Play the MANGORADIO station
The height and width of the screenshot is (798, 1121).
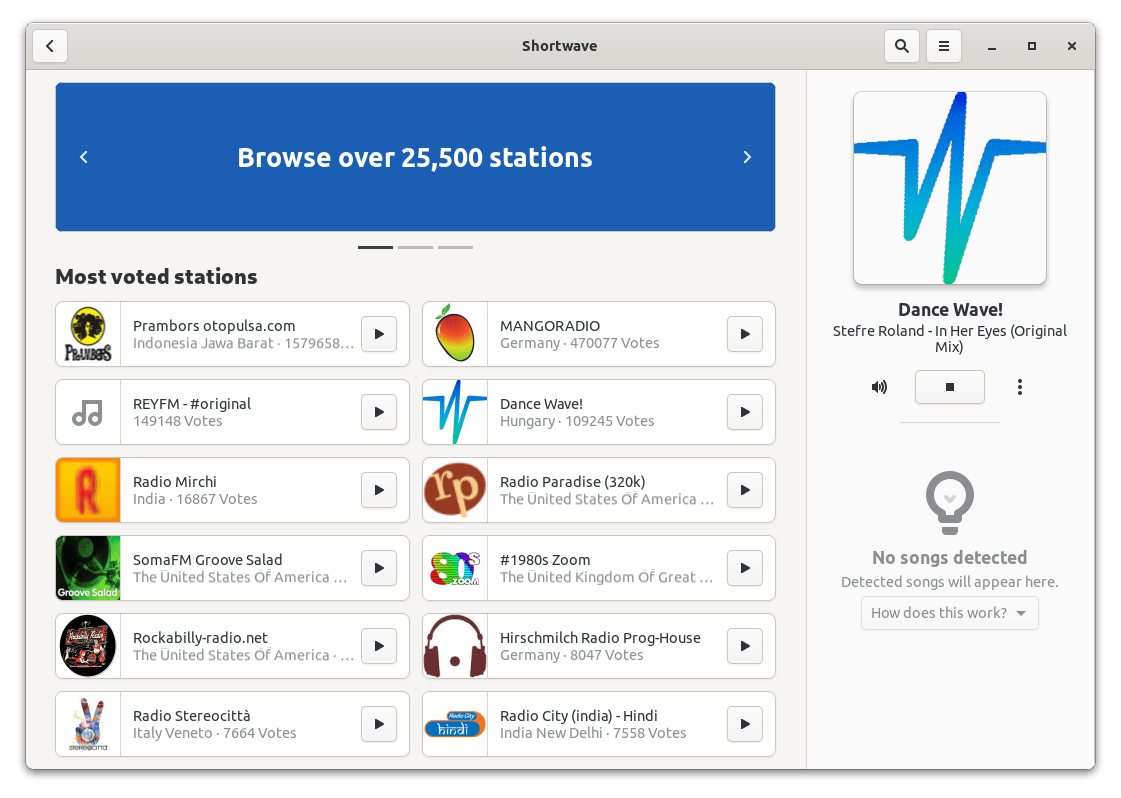coord(745,334)
